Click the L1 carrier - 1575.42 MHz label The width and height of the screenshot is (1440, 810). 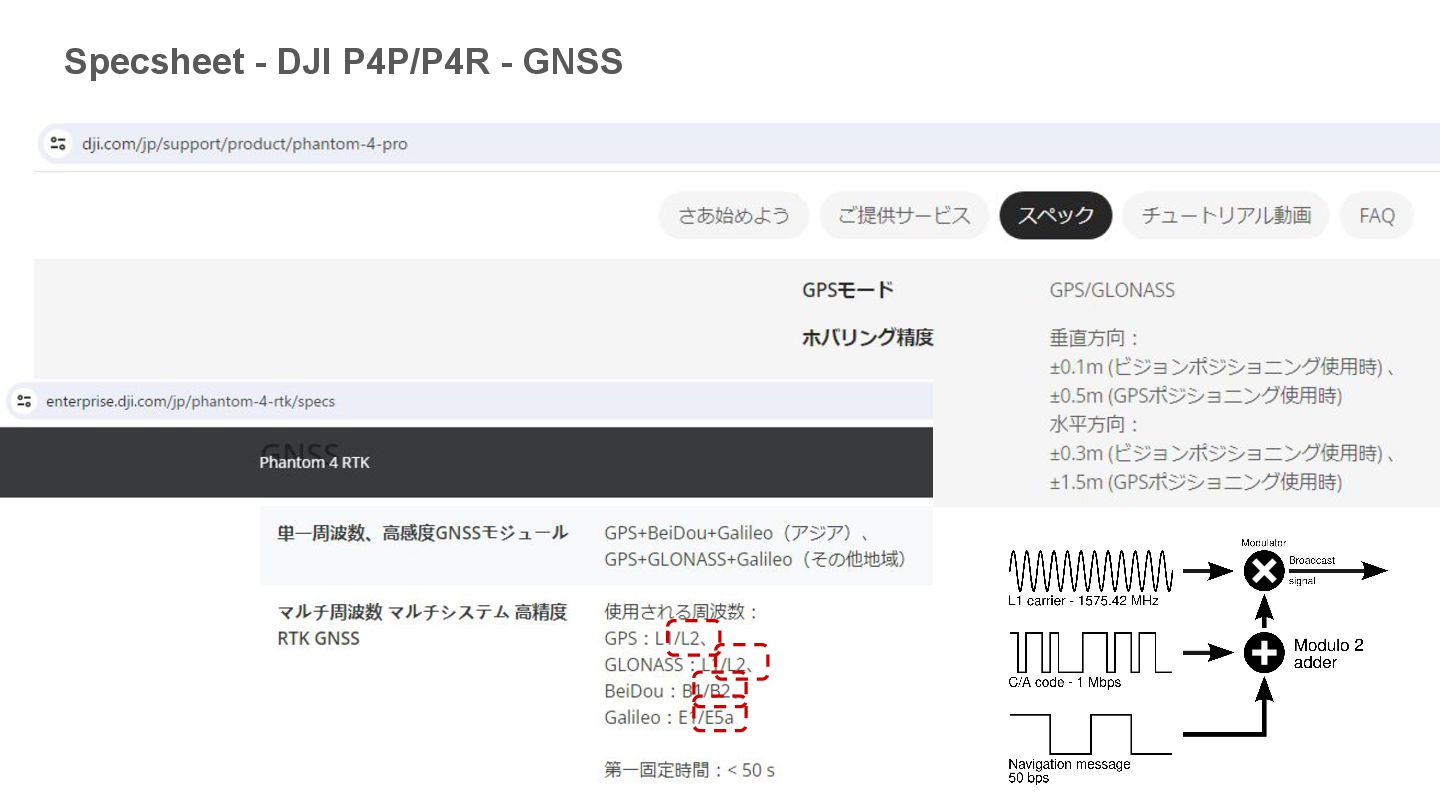click(1085, 600)
